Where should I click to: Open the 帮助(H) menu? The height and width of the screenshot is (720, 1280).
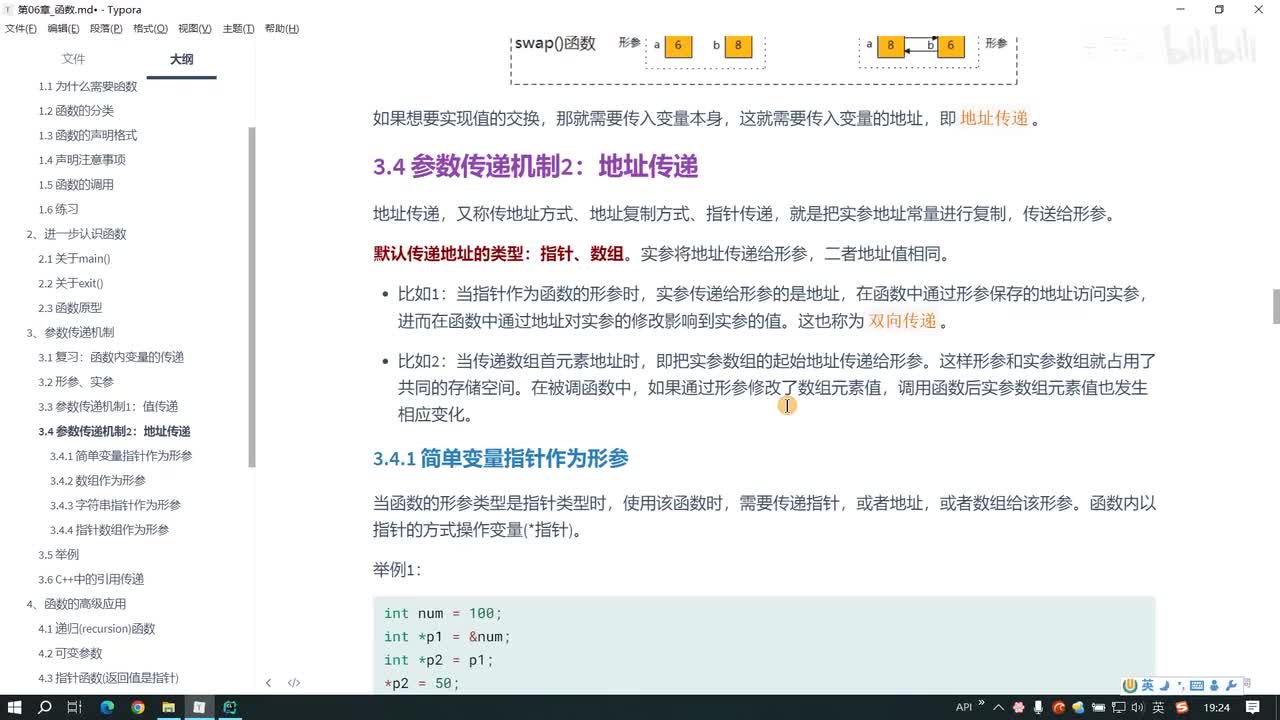click(282, 28)
